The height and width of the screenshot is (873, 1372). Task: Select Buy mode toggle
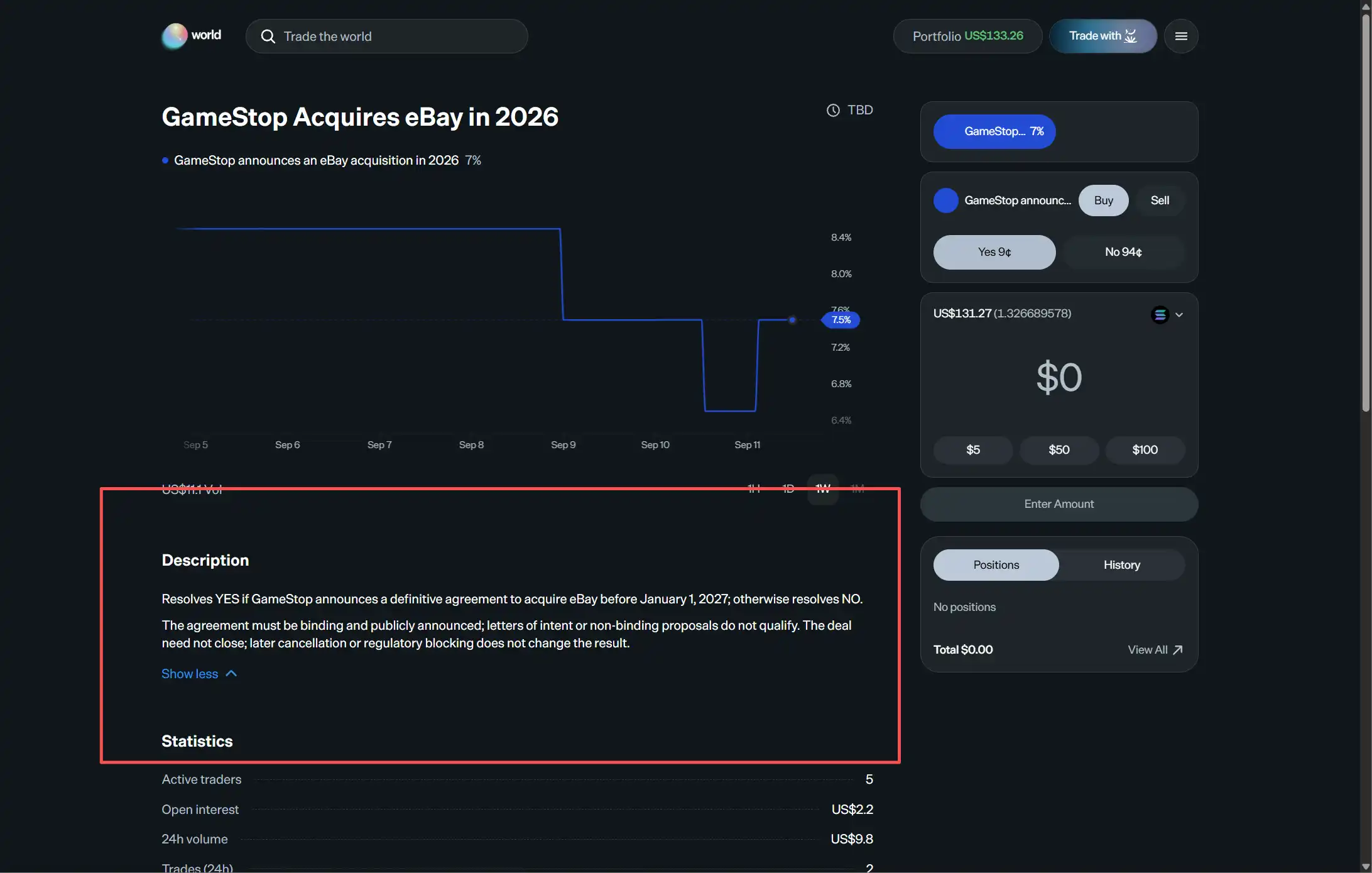point(1103,200)
